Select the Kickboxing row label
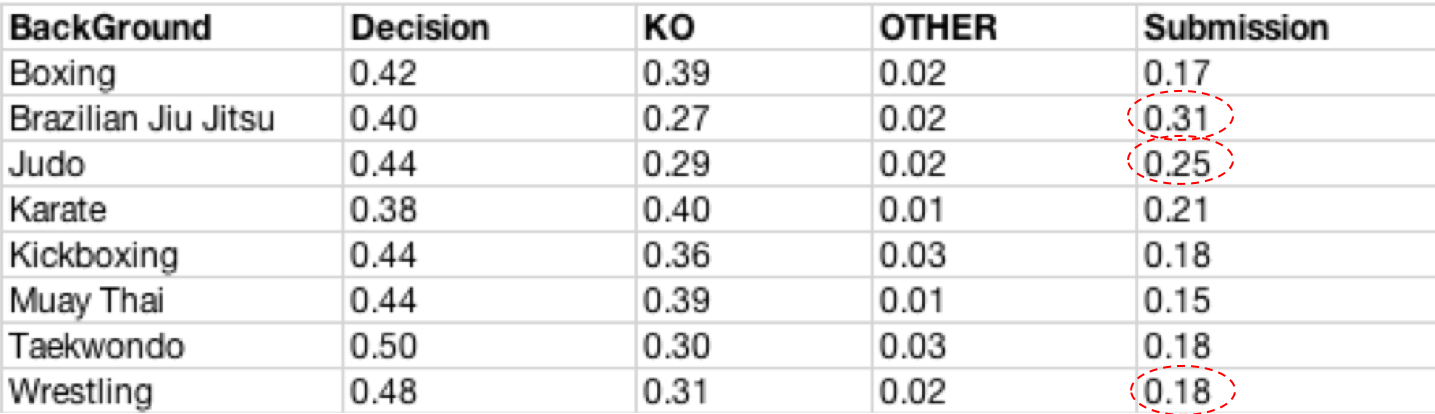The image size is (1435, 414). tap(93, 255)
